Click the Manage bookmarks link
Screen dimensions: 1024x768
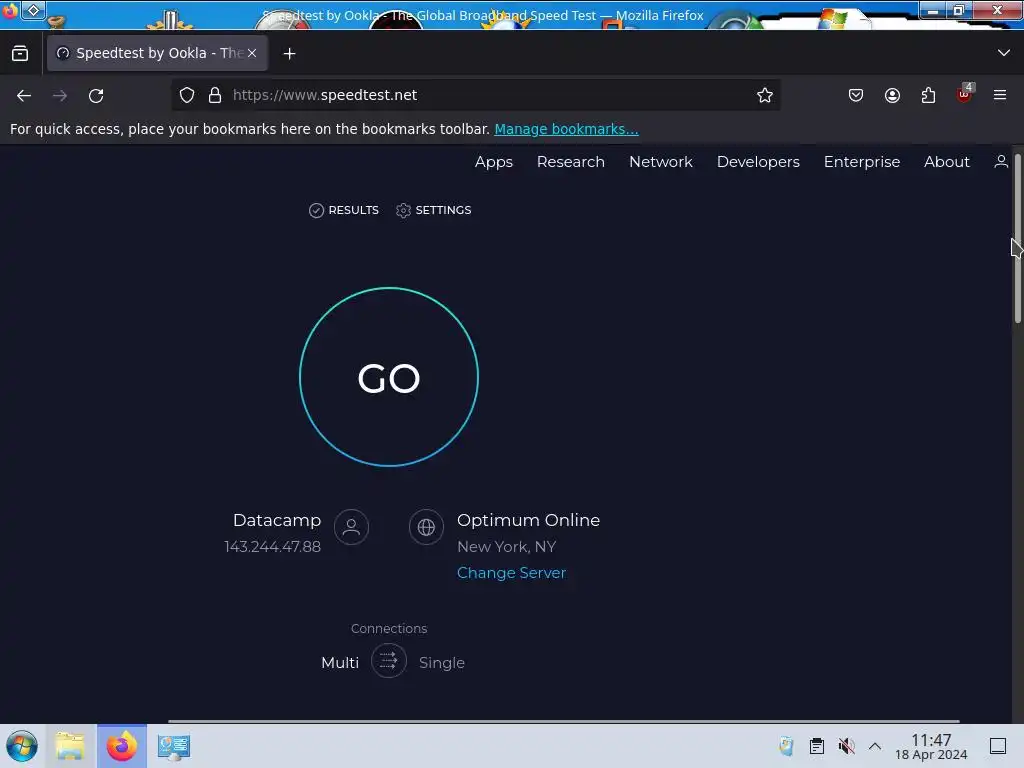[566, 129]
